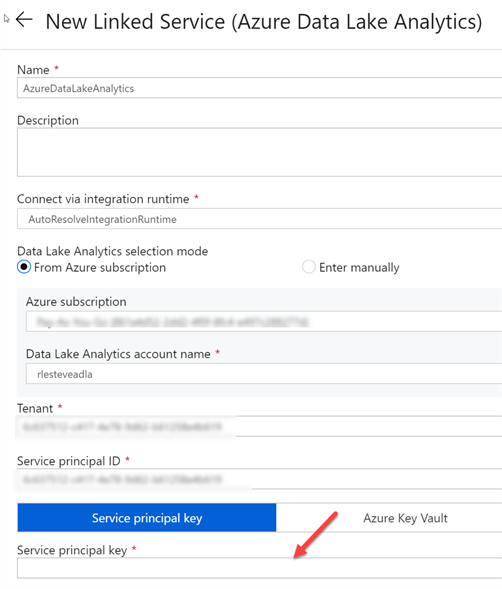Viewport: 502px width, 589px height.
Task: Switch to the Azure Key Vault tab
Action: (389, 518)
